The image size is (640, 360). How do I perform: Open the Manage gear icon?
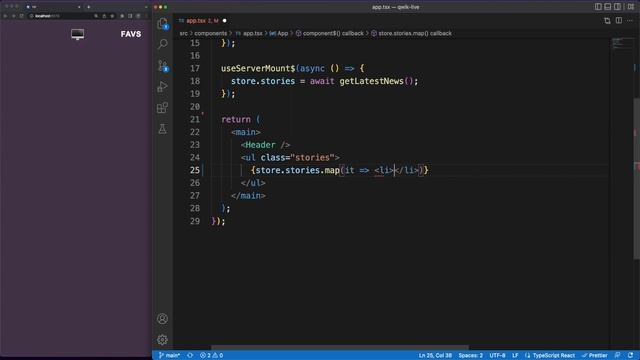click(162, 340)
